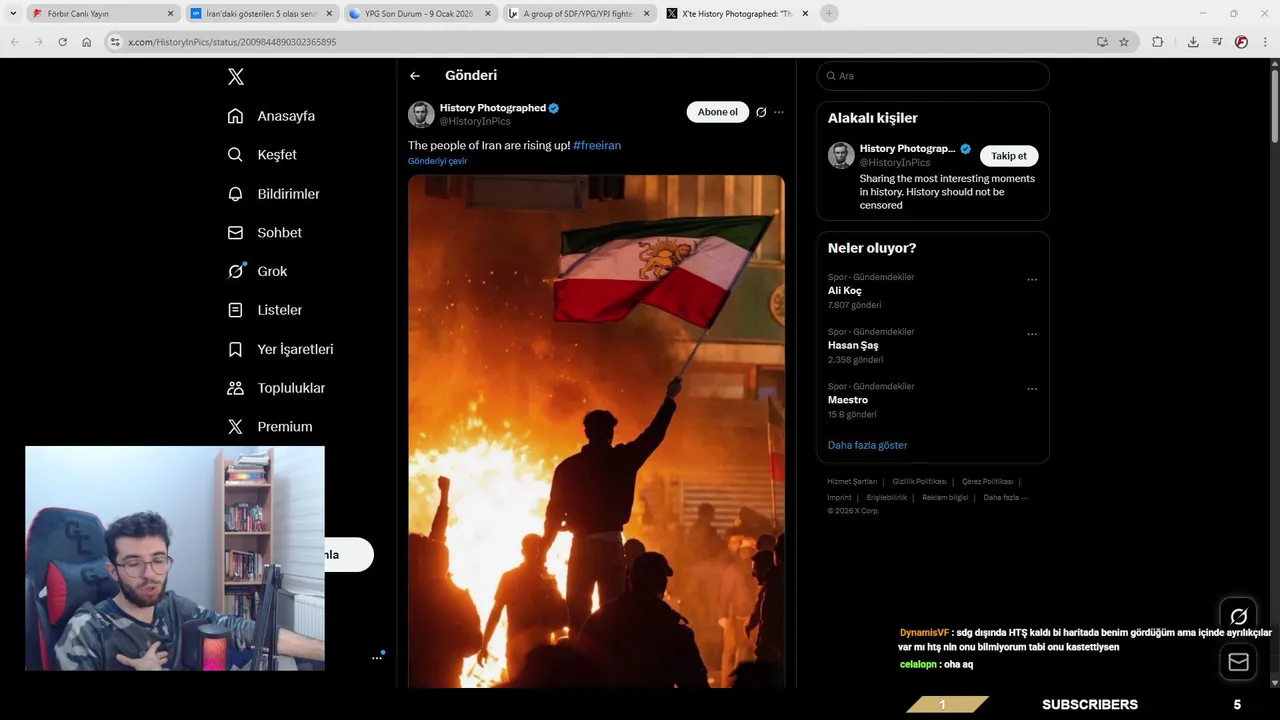Open Gizlilik Politikası footer link
Viewport: 1280px width, 720px height.
pos(919,482)
